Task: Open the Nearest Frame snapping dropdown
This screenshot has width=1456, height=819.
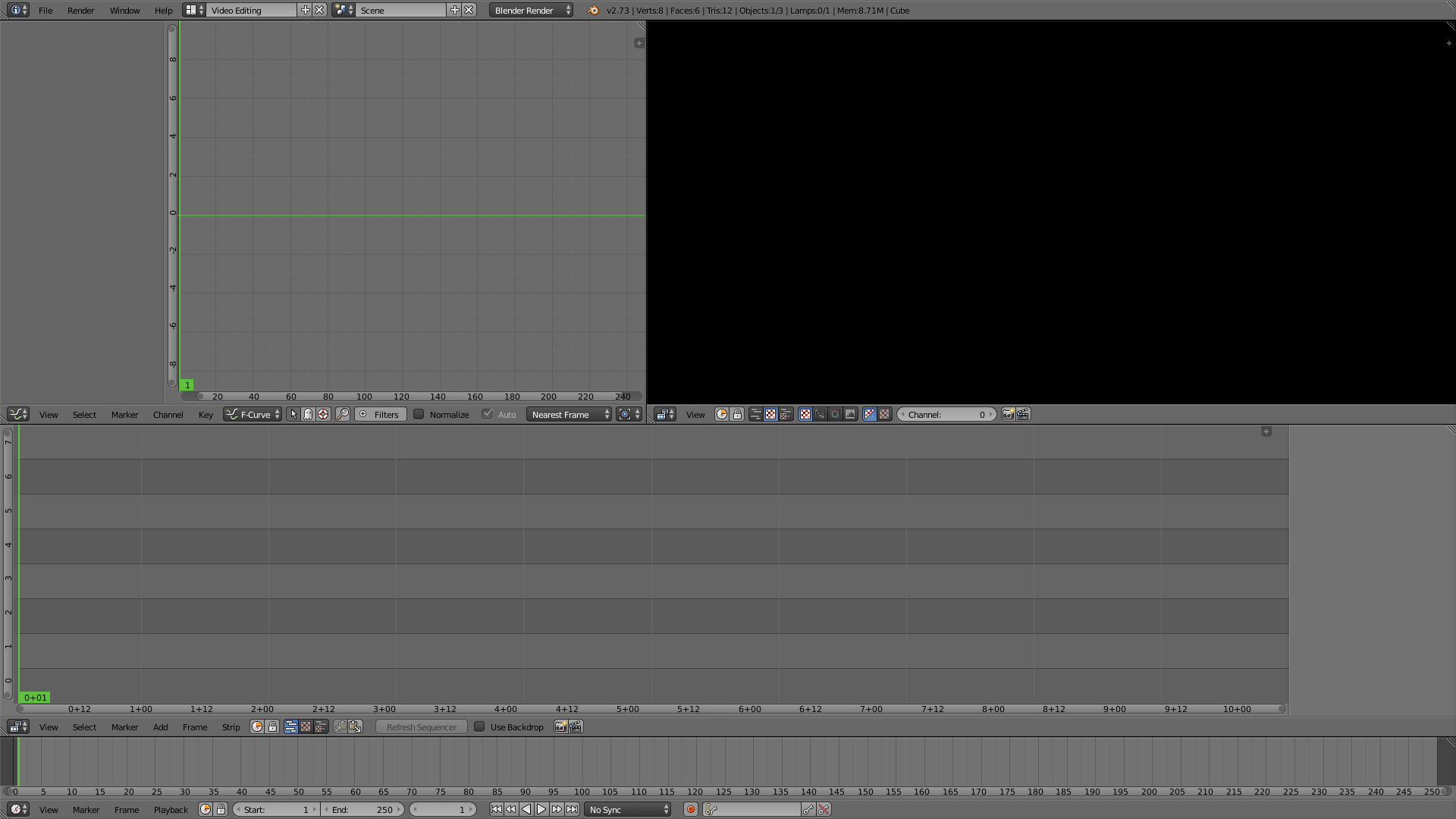Action: pyautogui.click(x=569, y=414)
